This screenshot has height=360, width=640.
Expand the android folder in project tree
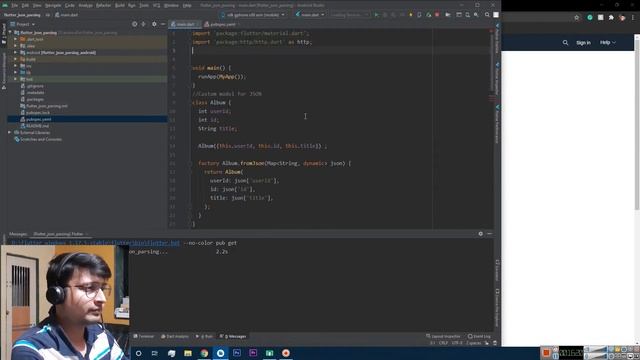coord(16,53)
